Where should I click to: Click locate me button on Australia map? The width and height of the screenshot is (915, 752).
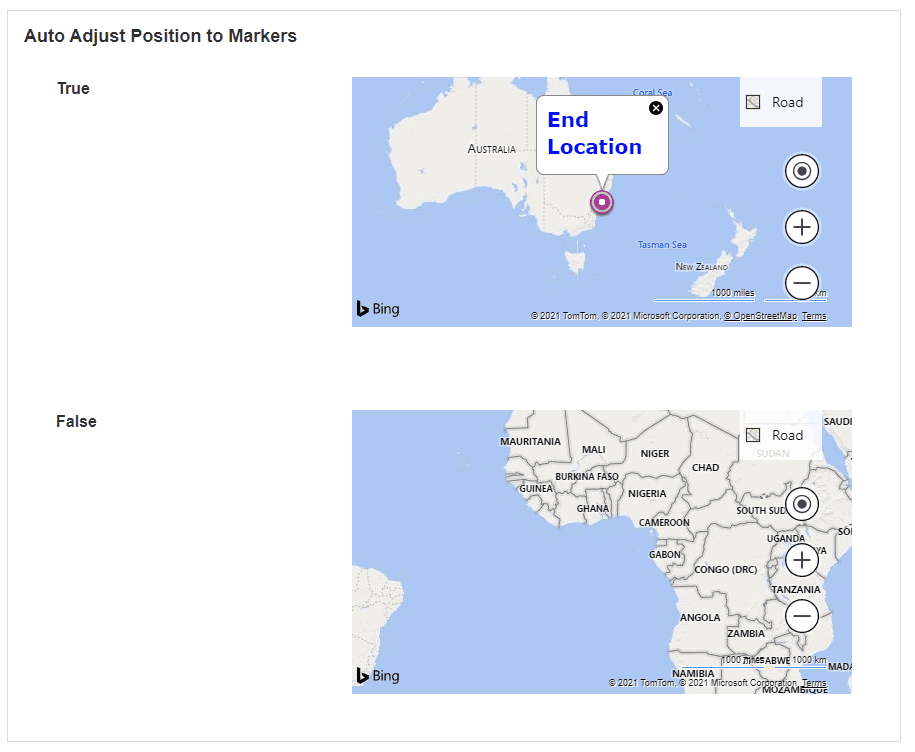coord(801,172)
